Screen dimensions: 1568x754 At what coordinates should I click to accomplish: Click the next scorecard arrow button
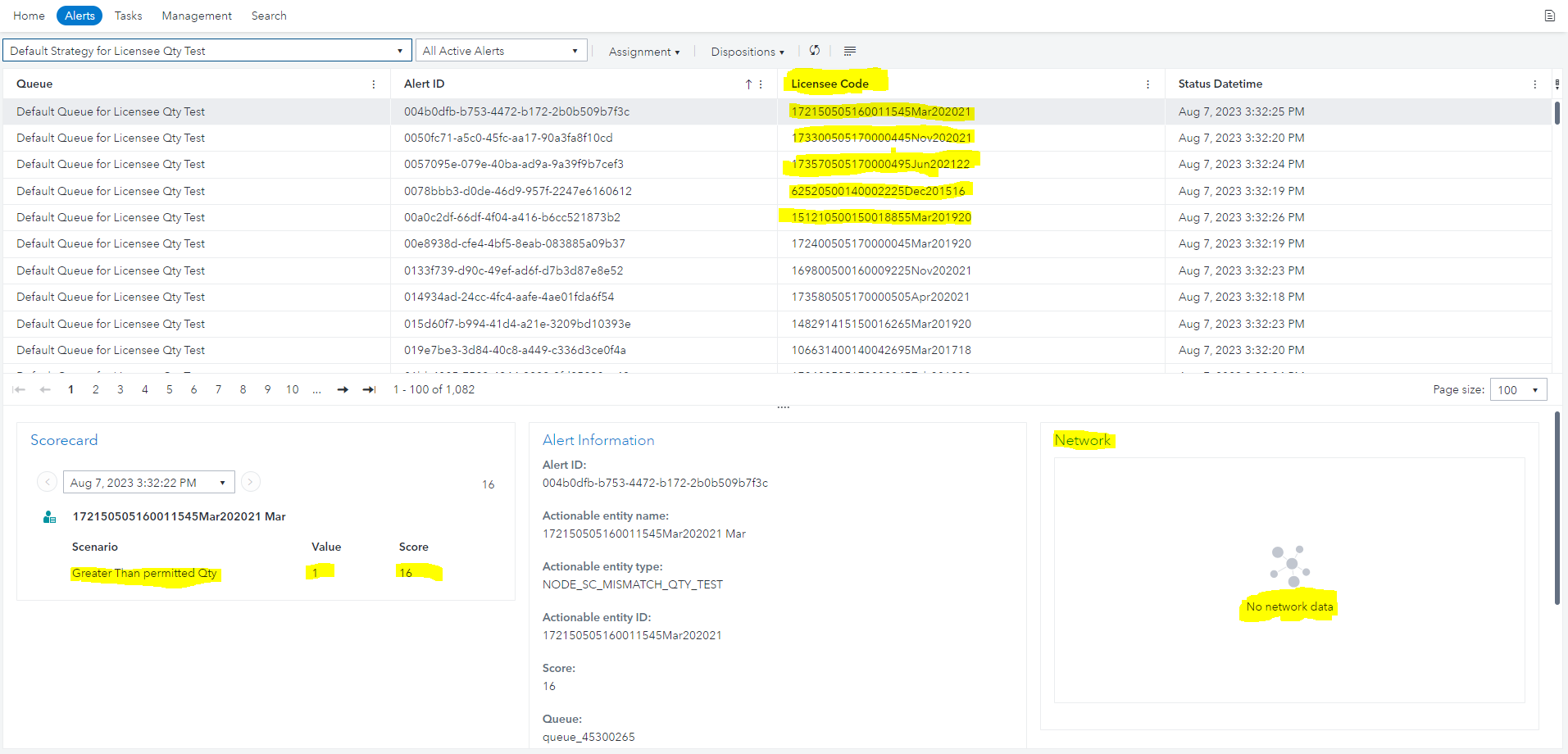click(251, 482)
